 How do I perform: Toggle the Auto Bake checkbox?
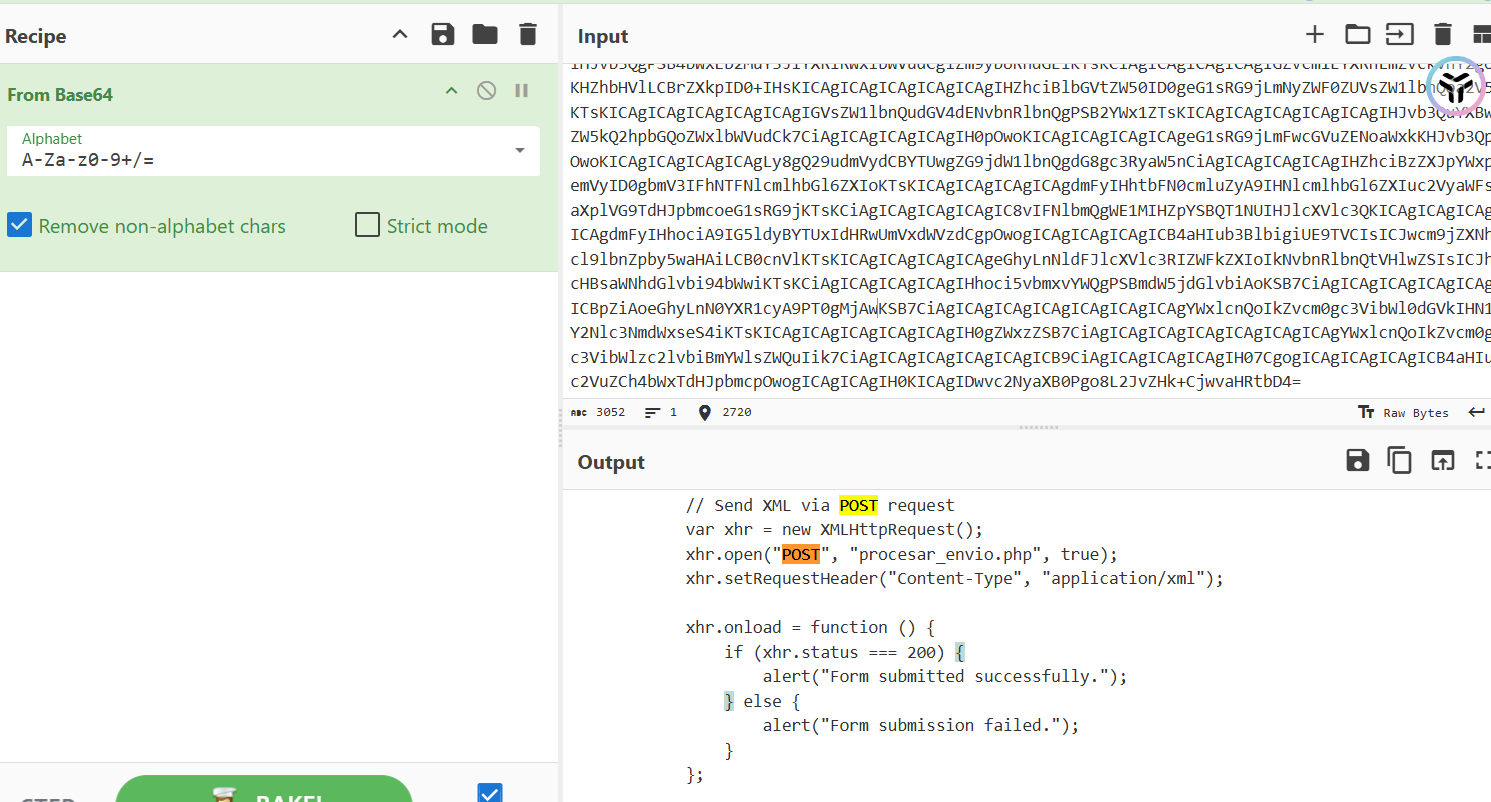click(x=490, y=793)
